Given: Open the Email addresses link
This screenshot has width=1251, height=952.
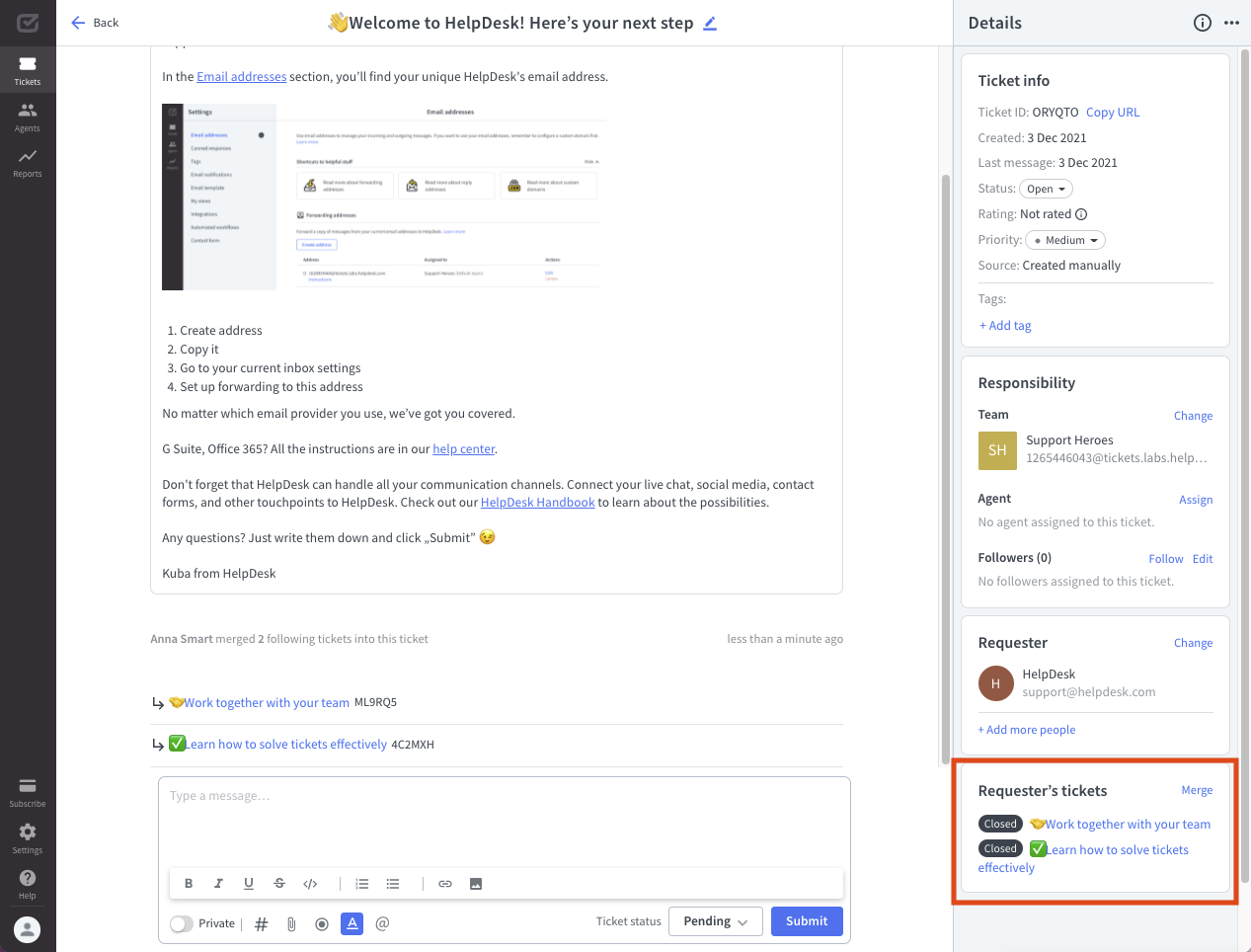Looking at the screenshot, I should click(242, 77).
